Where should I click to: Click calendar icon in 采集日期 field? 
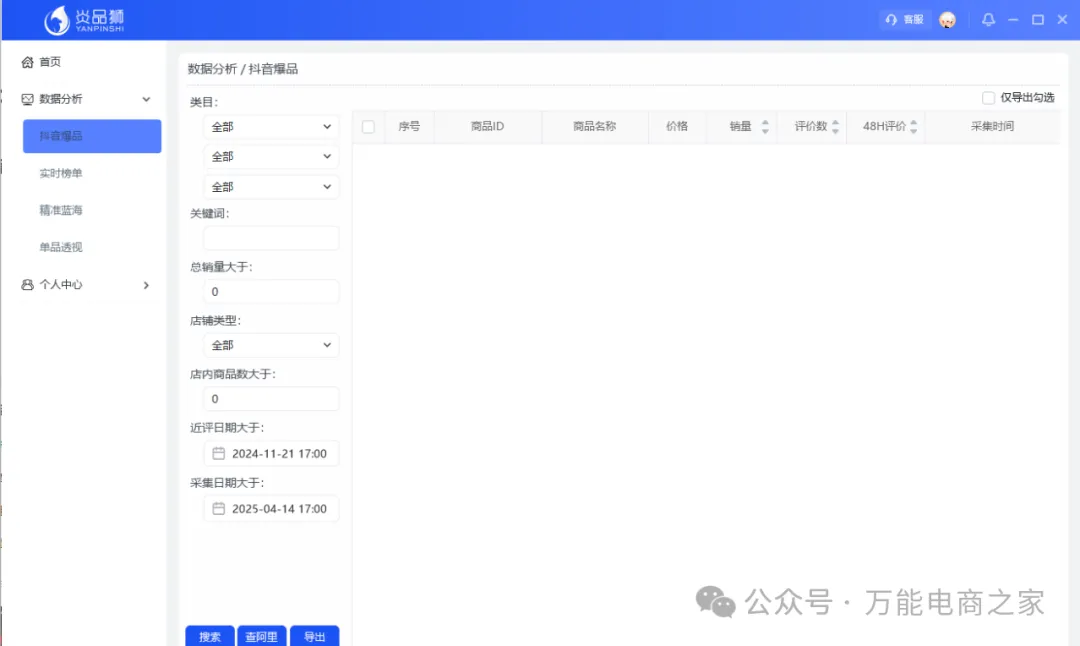click(x=218, y=509)
